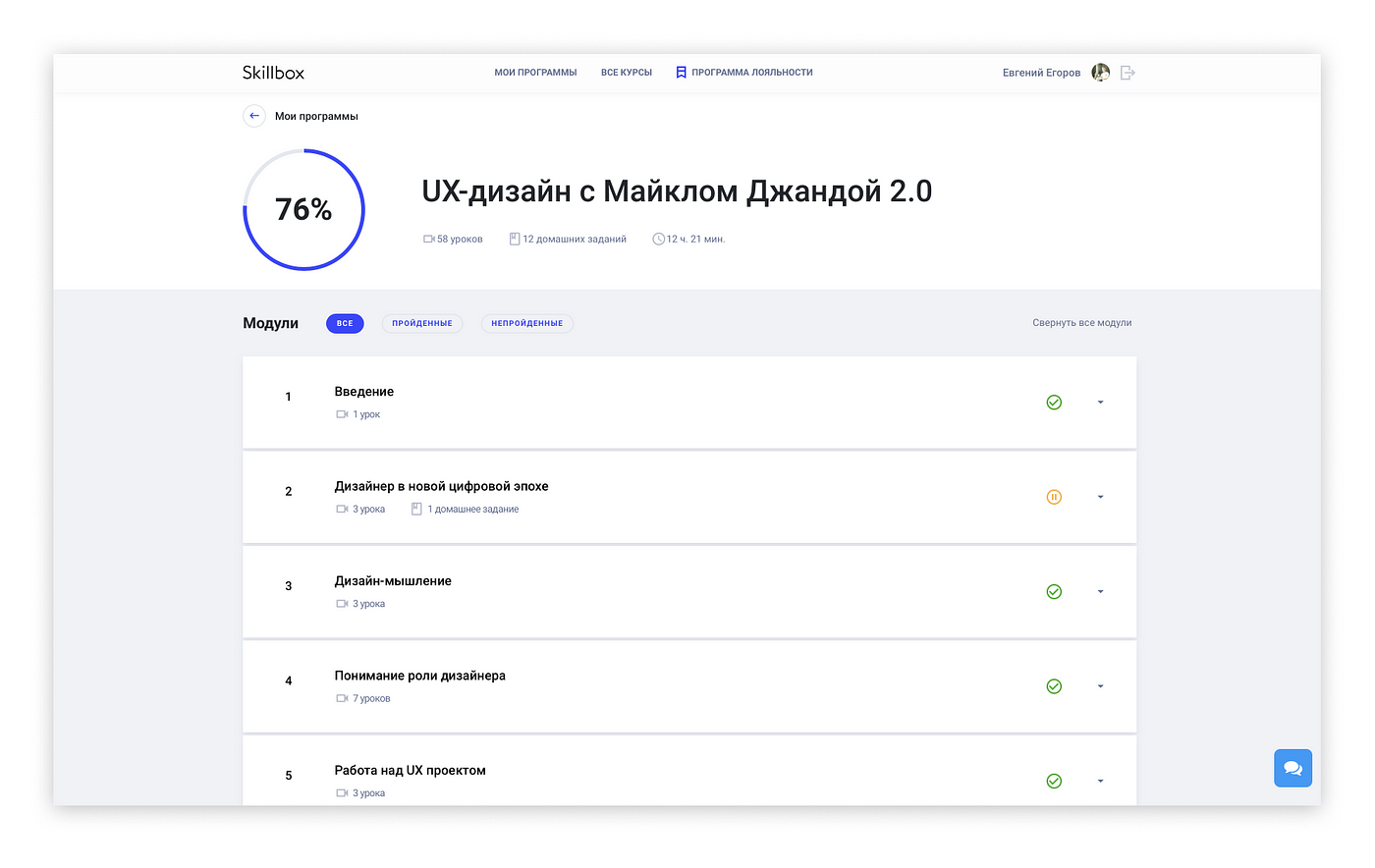This screenshot has width=1375, height=868.
Task: Click the 12 домашних заданий text
Action: (x=575, y=239)
